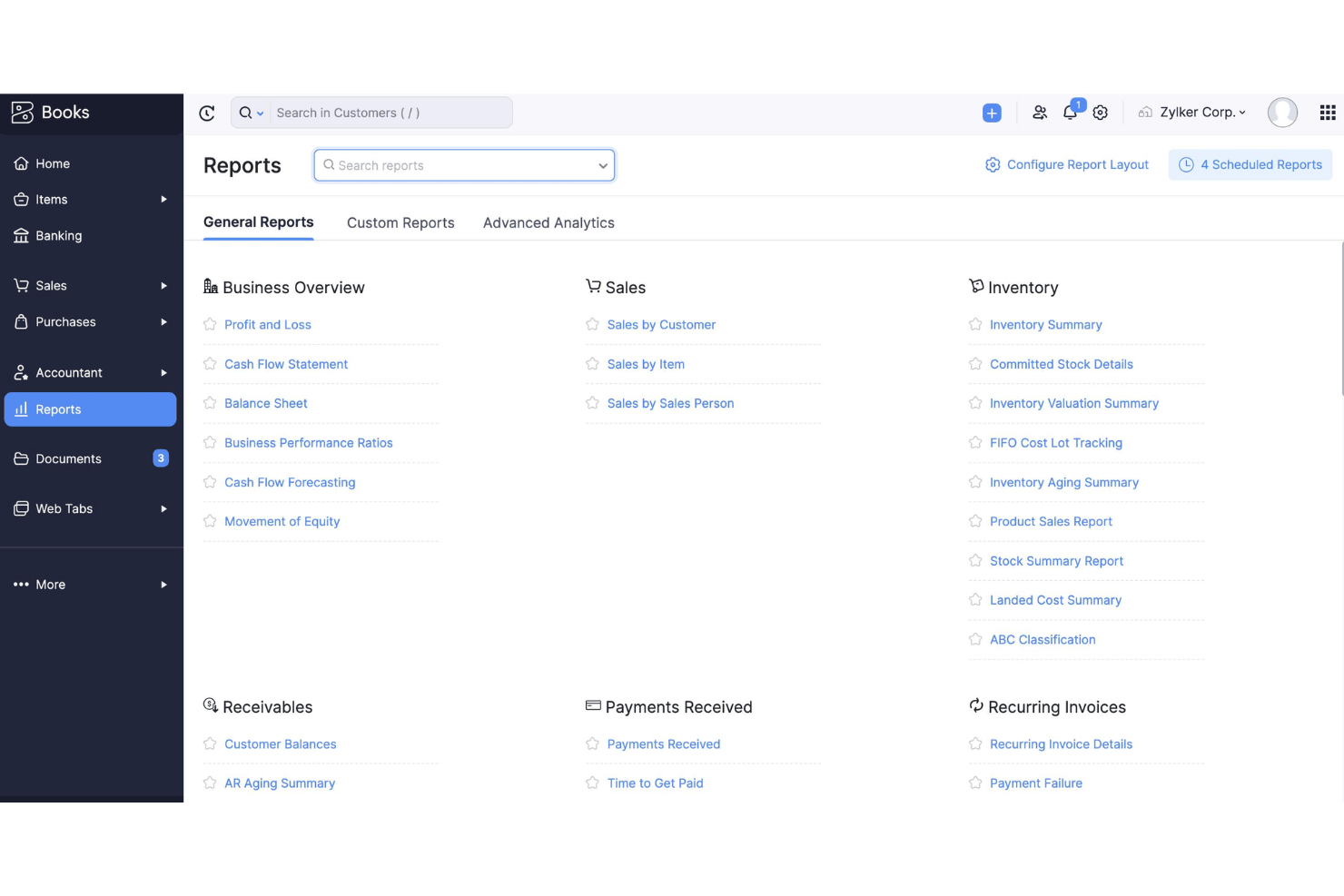This screenshot has width=1344, height=896.
Task: Open Home in the sidebar
Action: (91, 163)
